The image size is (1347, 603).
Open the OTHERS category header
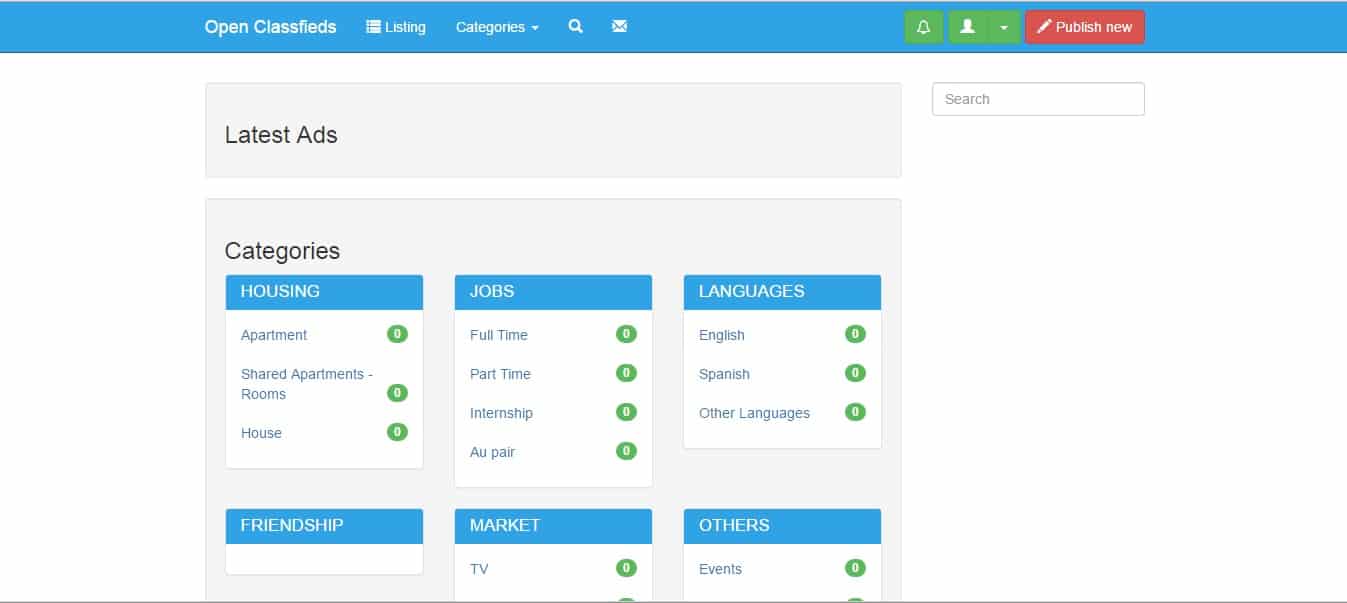782,526
